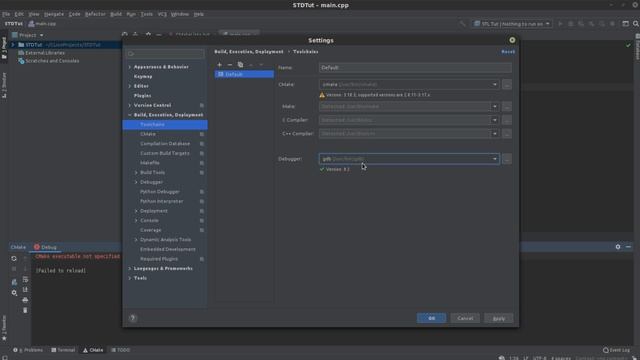Select Python Interpreter settings
The image size is (640, 360).
point(162,201)
